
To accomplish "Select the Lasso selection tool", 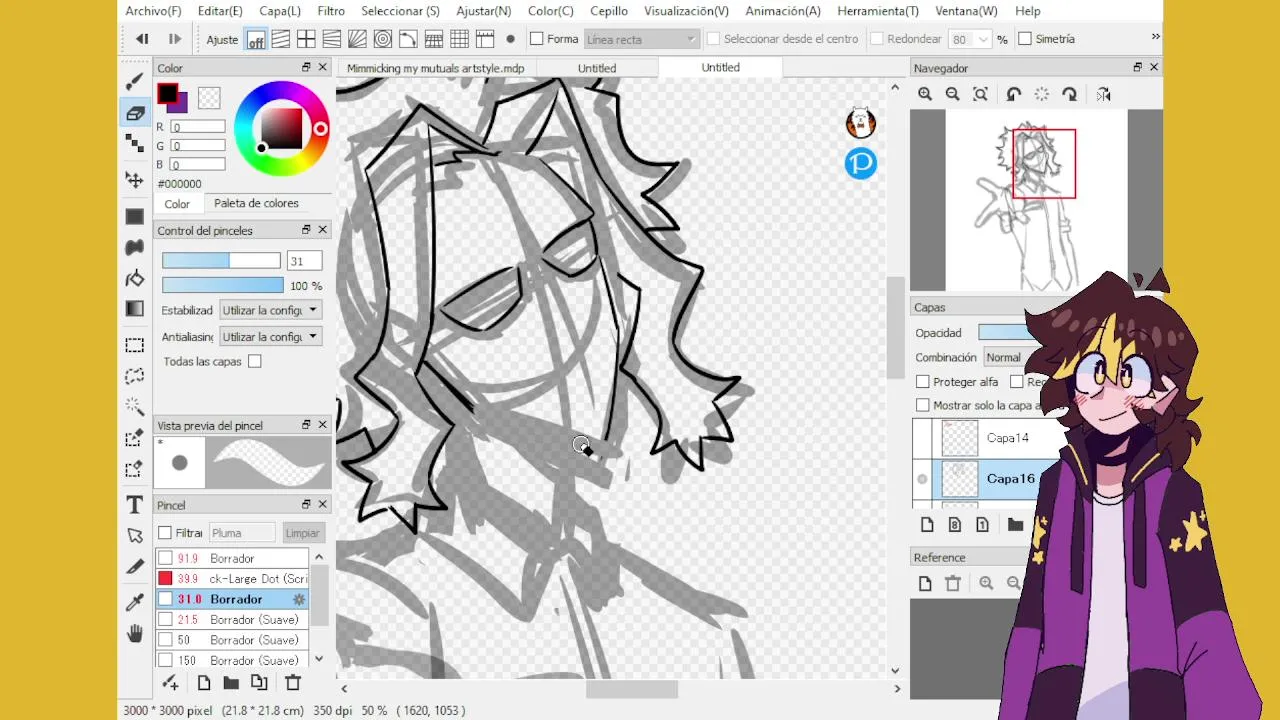I will 134,376.
